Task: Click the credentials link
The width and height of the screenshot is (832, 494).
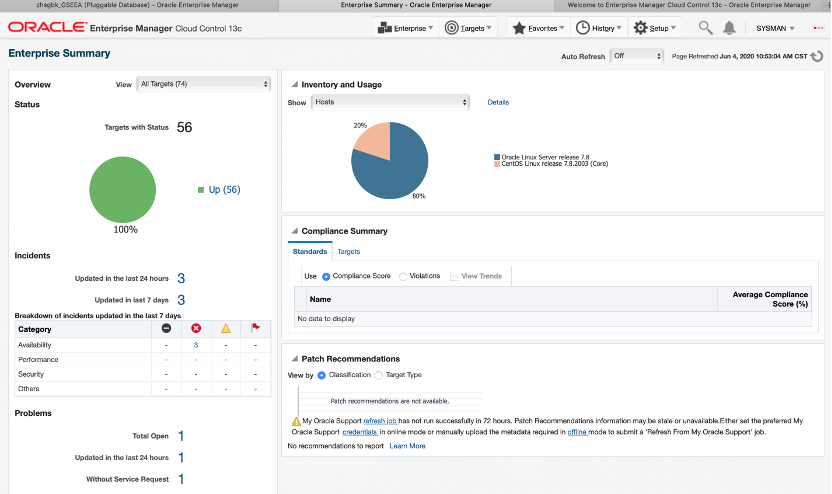Action: [x=360, y=432]
